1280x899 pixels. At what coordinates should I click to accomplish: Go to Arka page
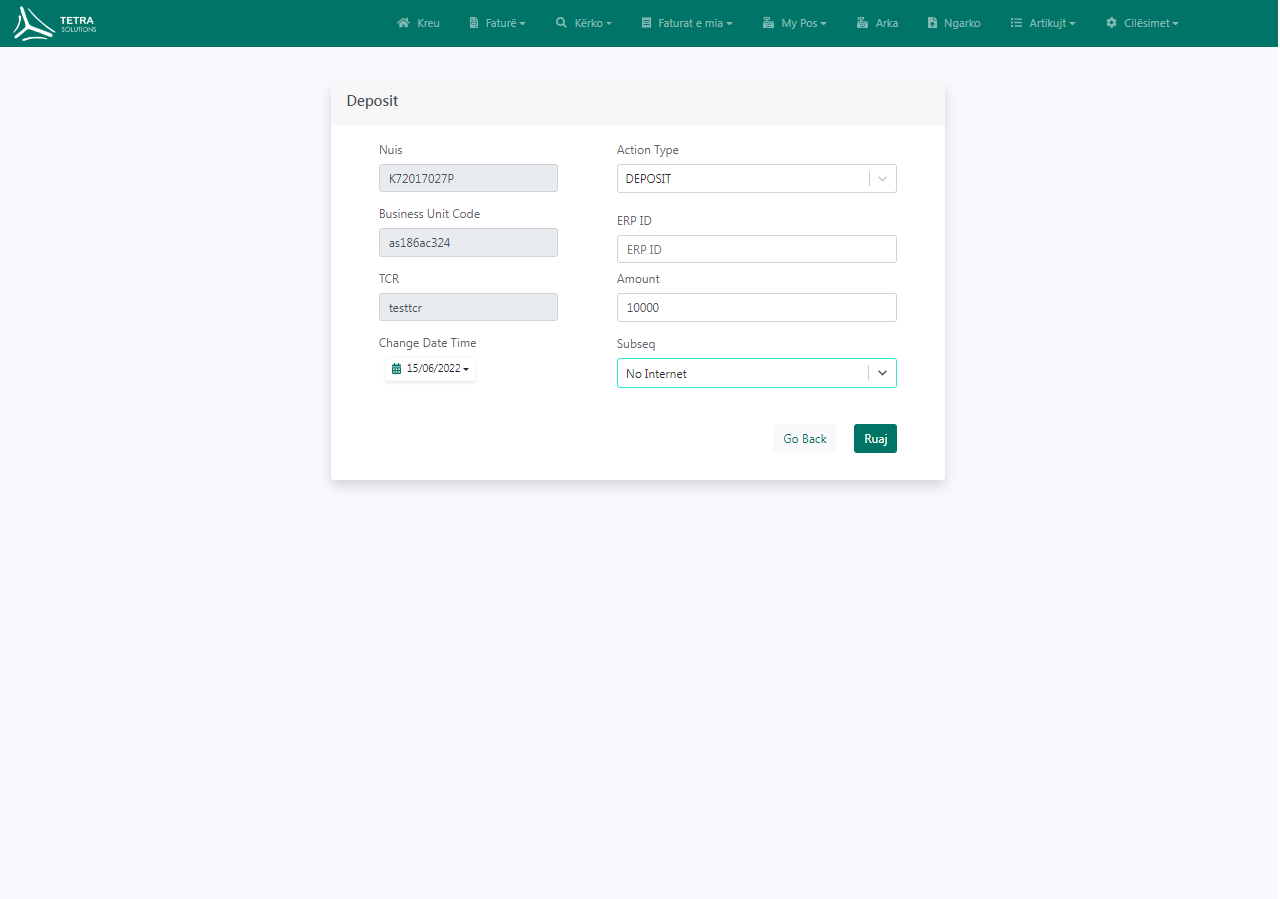(x=877, y=23)
